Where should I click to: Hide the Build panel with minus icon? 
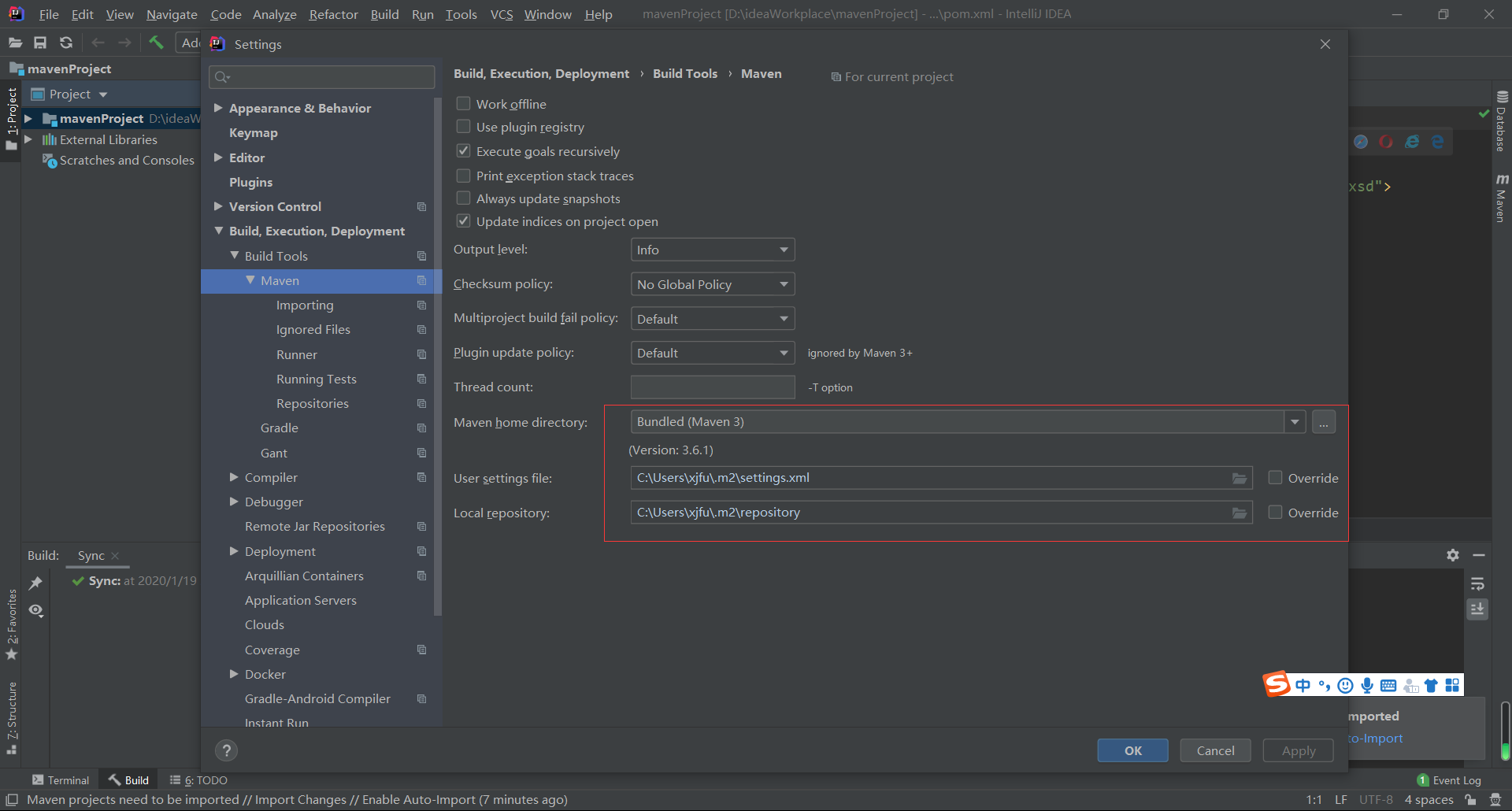(1479, 555)
